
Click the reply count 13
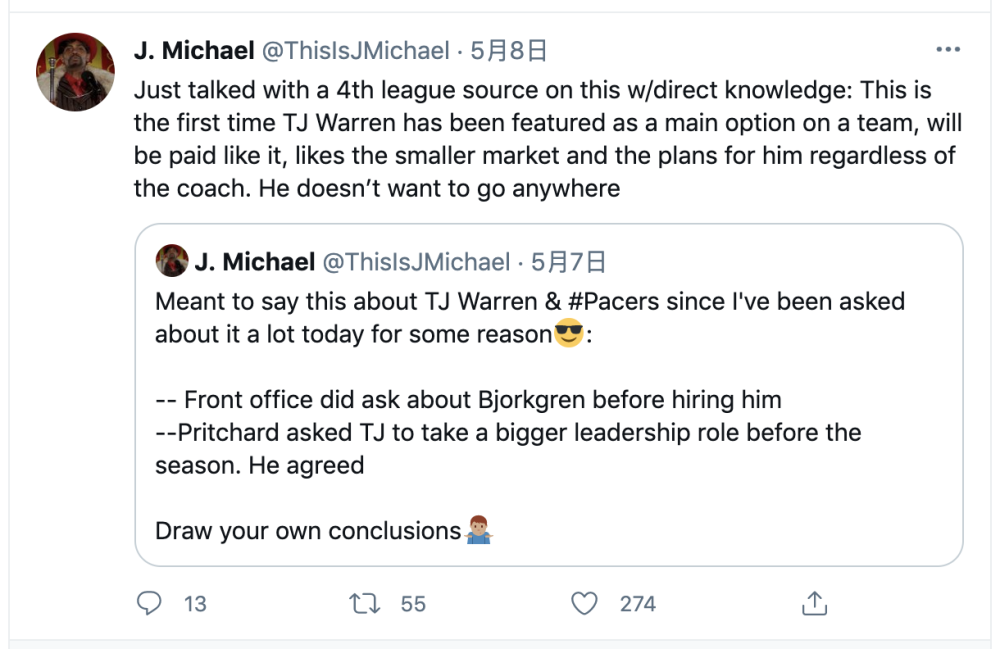tap(195, 603)
